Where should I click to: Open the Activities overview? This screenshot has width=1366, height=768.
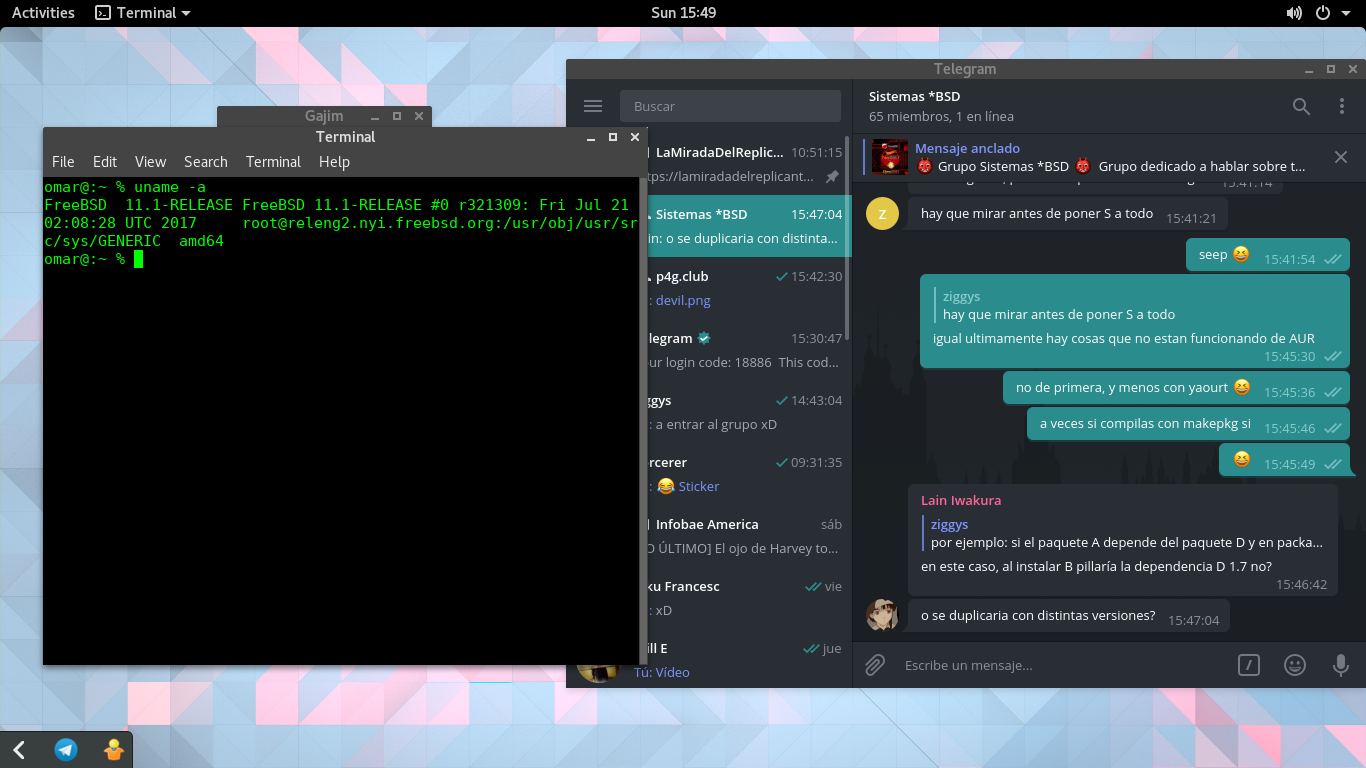(x=43, y=13)
